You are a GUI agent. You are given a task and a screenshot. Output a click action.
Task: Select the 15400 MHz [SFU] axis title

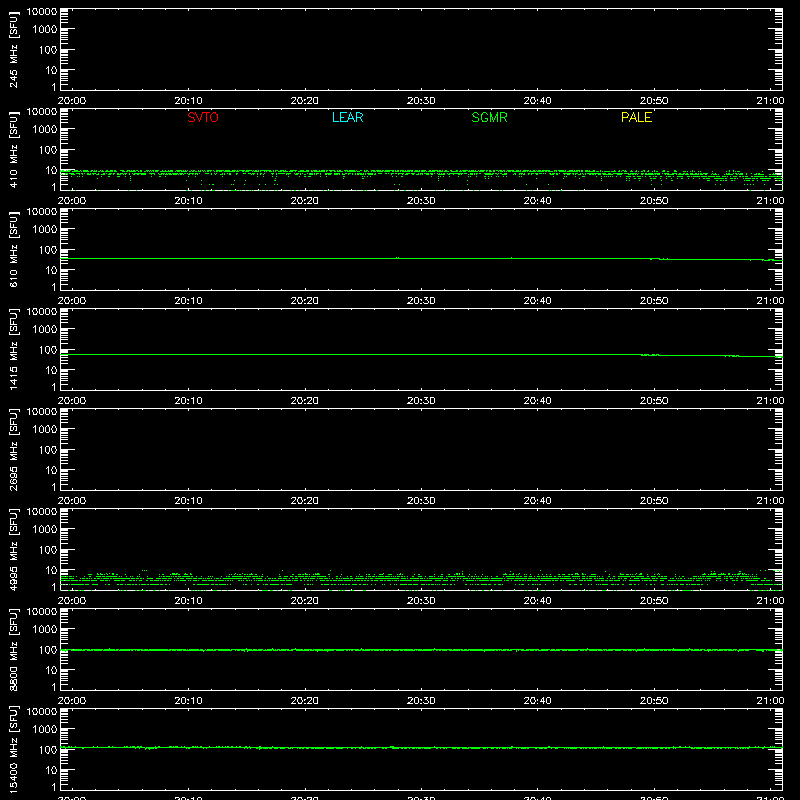13,749
